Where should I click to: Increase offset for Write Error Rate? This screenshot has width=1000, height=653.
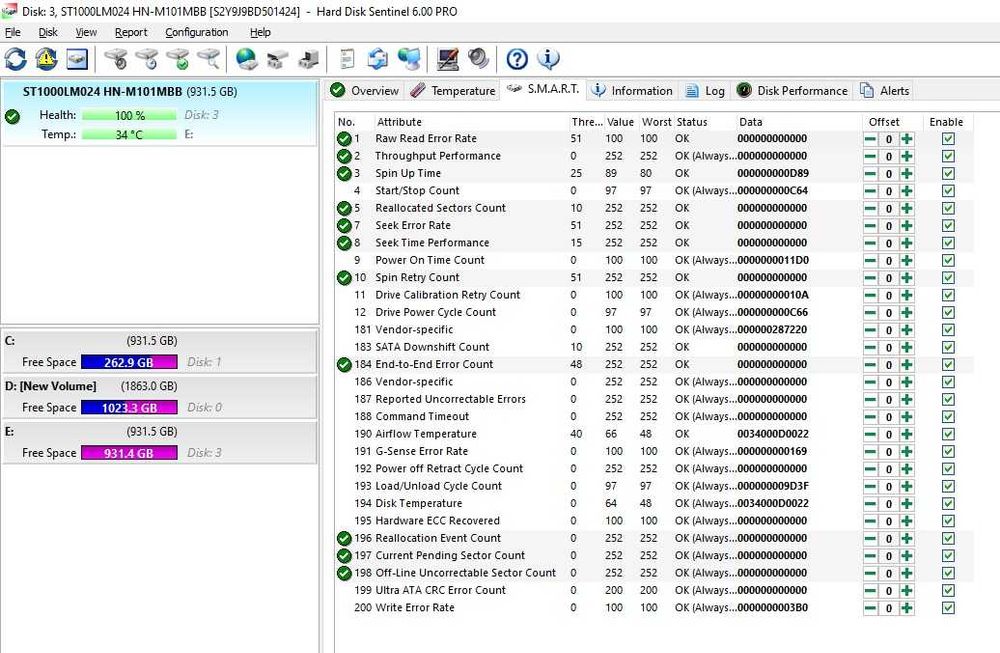coord(907,608)
